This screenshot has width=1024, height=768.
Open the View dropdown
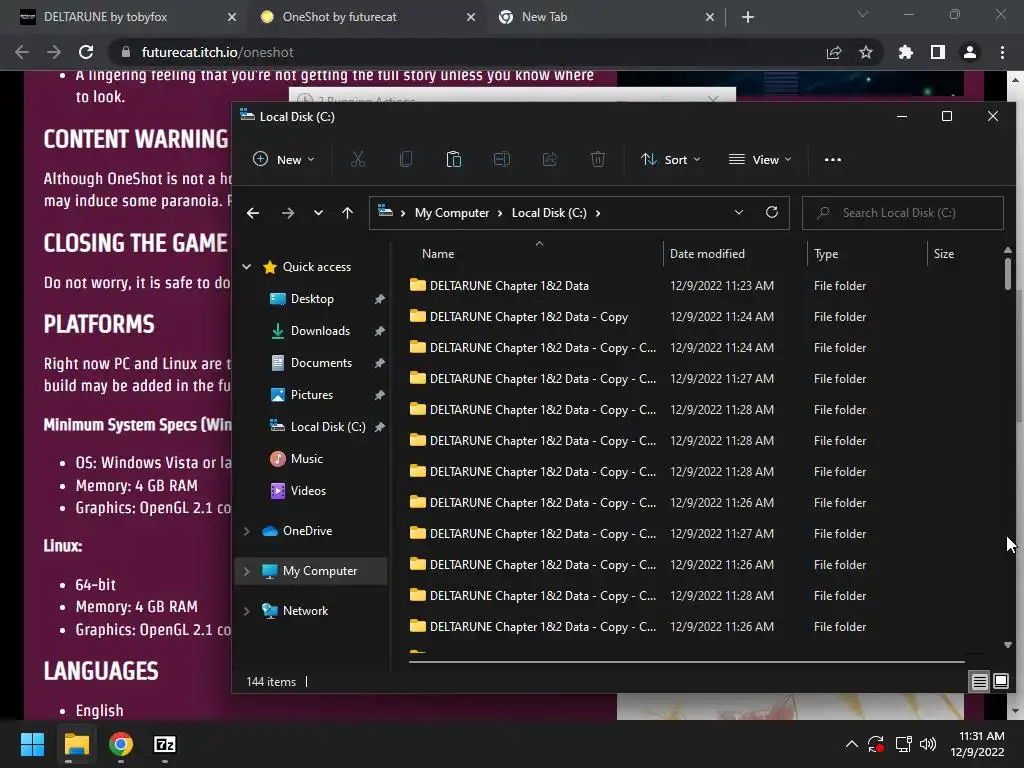760,159
